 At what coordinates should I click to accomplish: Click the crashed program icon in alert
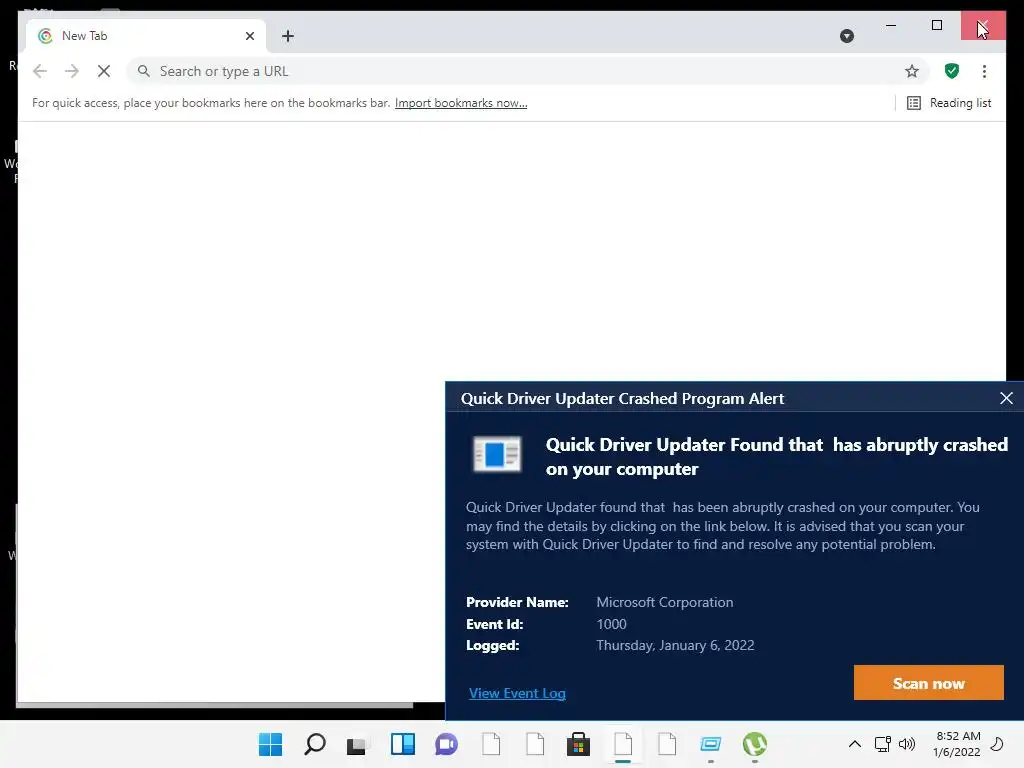click(x=497, y=454)
